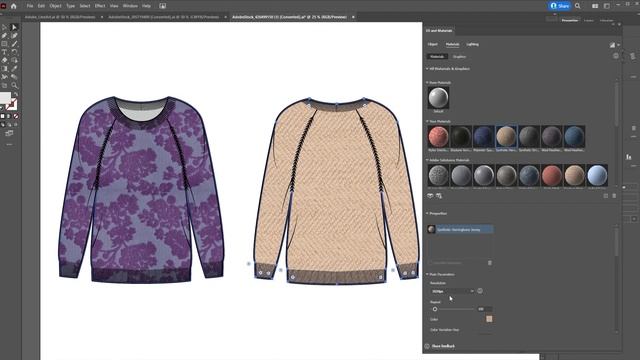Click the Home icon in the top bar
The width and height of the screenshot is (640, 360).
point(13,6)
